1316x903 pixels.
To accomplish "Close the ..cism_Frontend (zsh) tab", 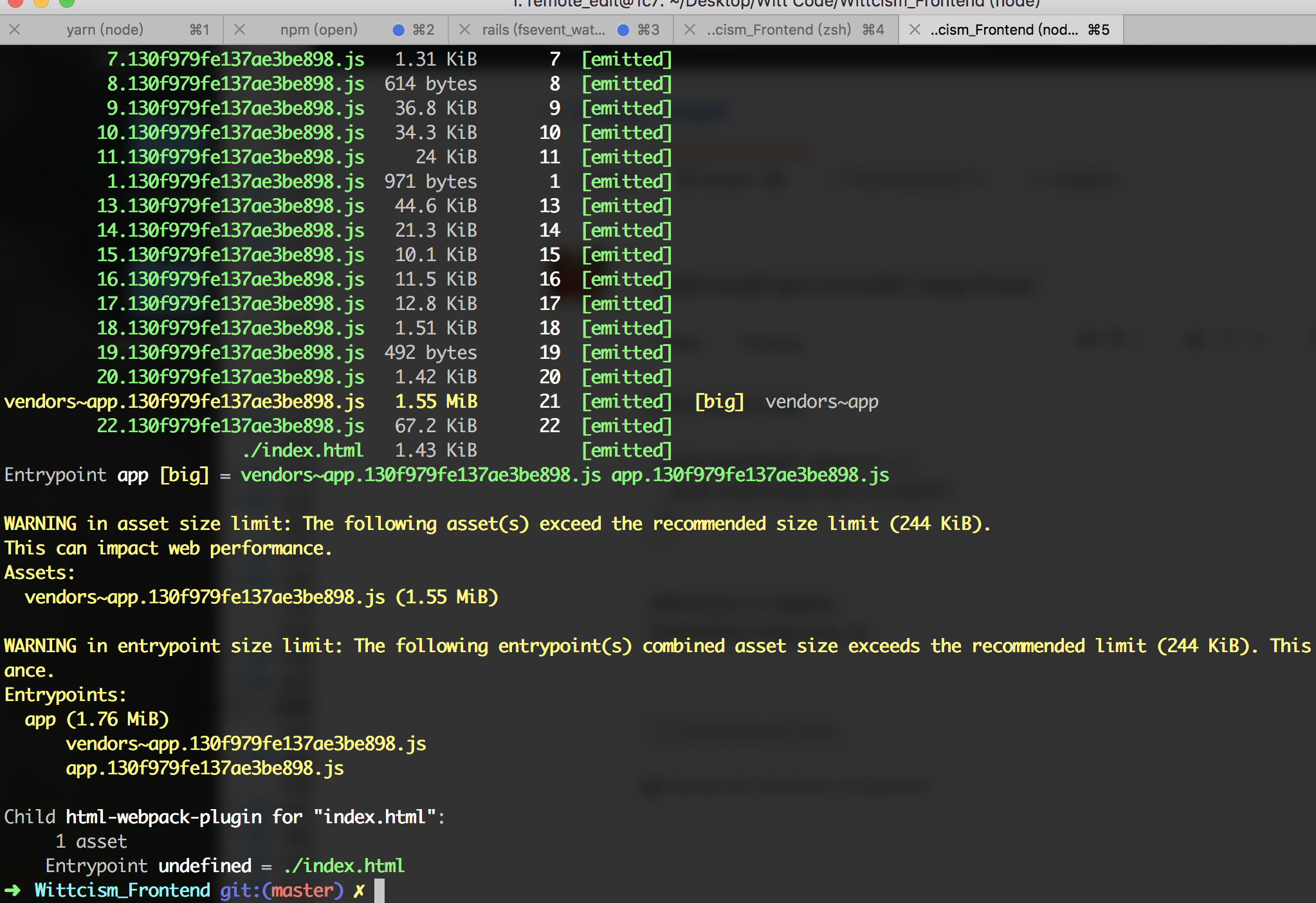I will (x=691, y=29).
